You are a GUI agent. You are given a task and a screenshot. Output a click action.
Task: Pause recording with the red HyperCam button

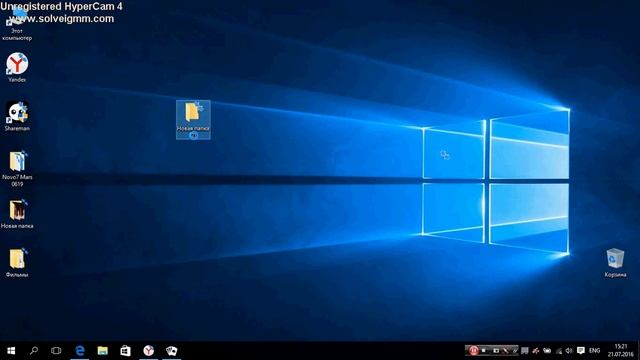(473, 350)
